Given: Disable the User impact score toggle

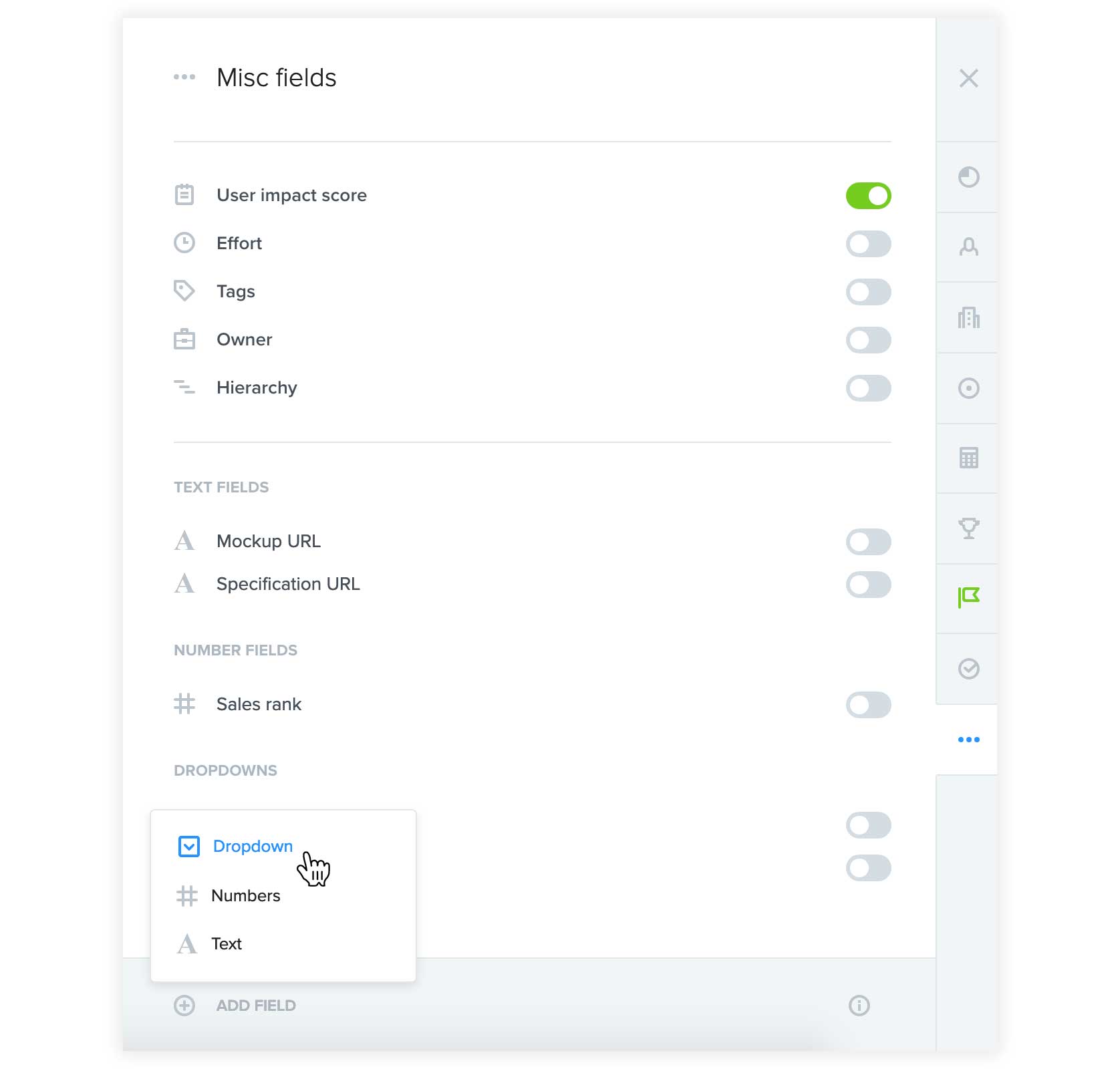Looking at the screenshot, I should (868, 196).
